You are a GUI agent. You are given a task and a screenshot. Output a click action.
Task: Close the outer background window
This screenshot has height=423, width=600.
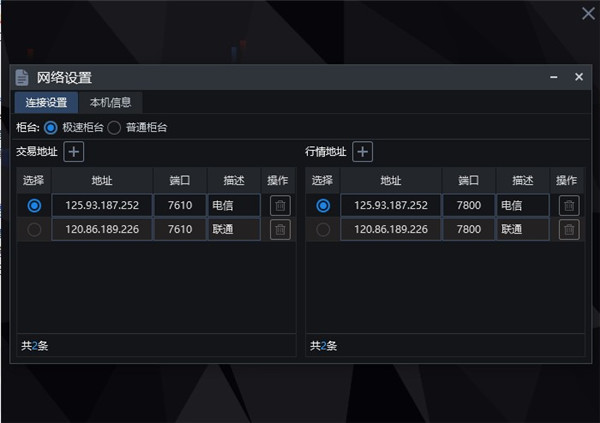(589, 14)
